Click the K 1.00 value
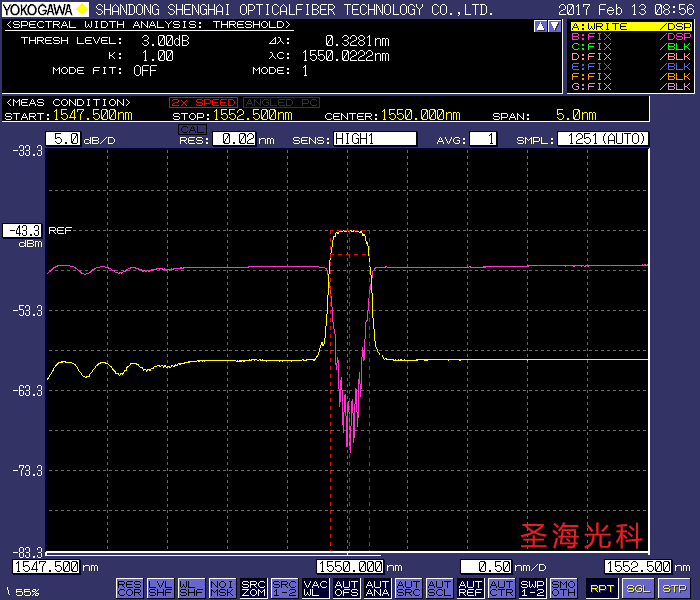This screenshot has height=600, width=700. [x=158, y=56]
